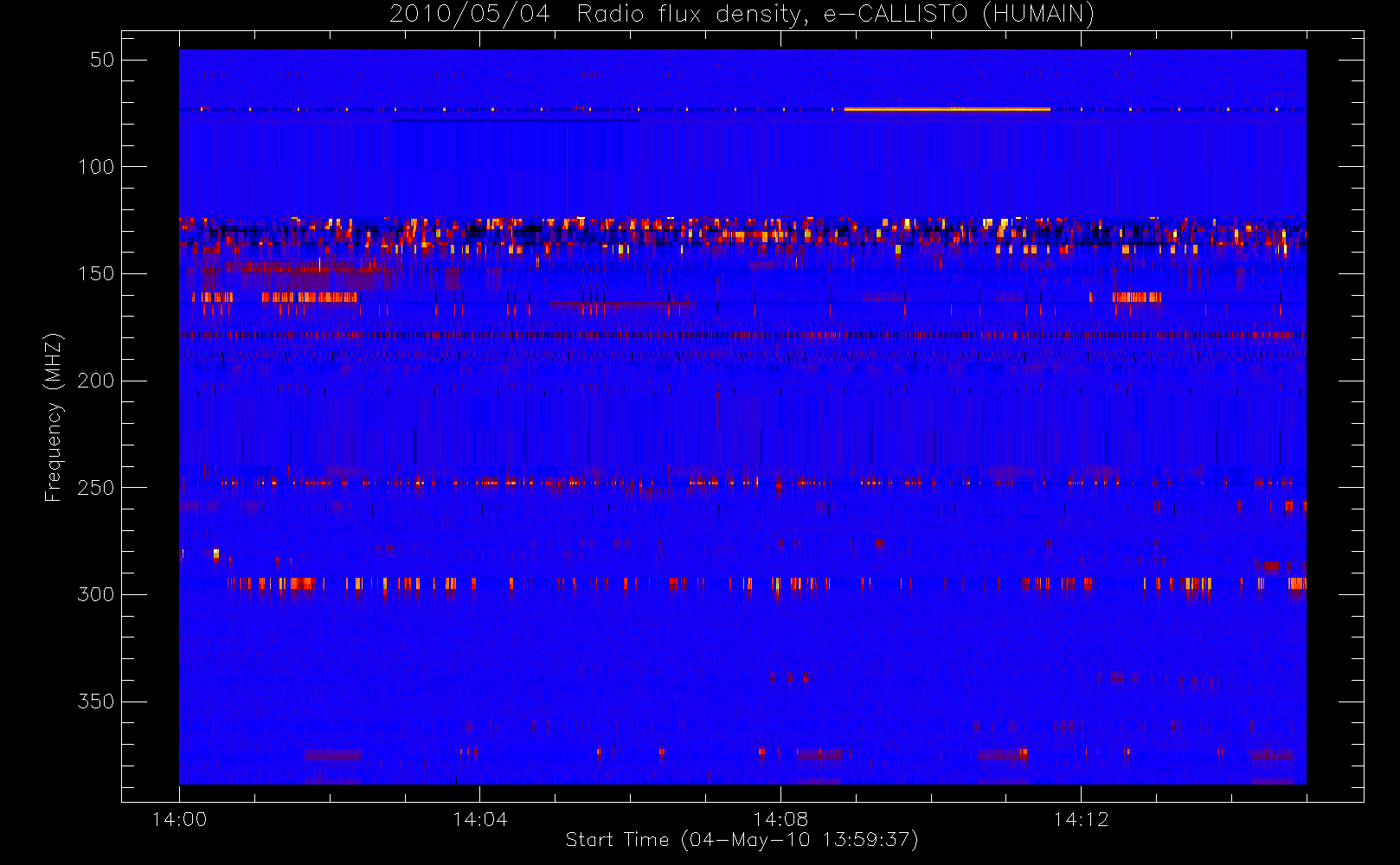Click the bright yellow emission line near 75 MHz

click(x=947, y=109)
